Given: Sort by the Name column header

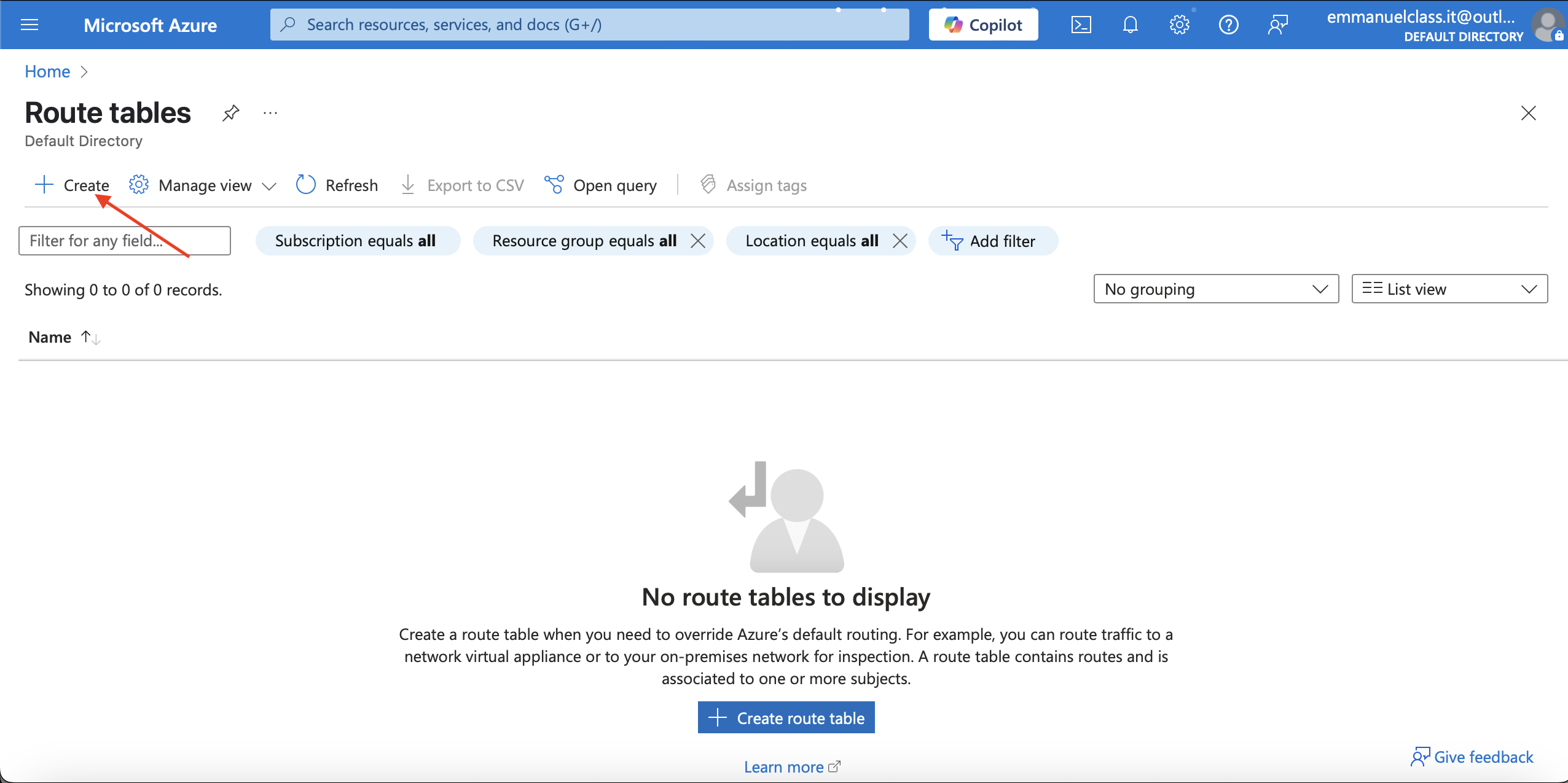Looking at the screenshot, I should [x=64, y=337].
